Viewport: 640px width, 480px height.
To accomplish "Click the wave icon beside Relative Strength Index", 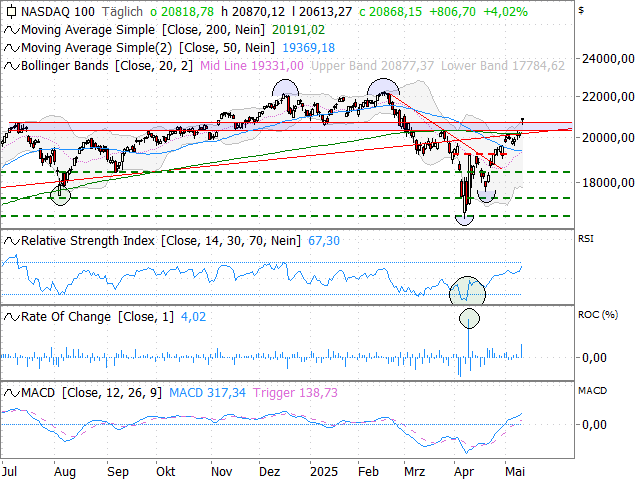I will pyautogui.click(x=12, y=241).
